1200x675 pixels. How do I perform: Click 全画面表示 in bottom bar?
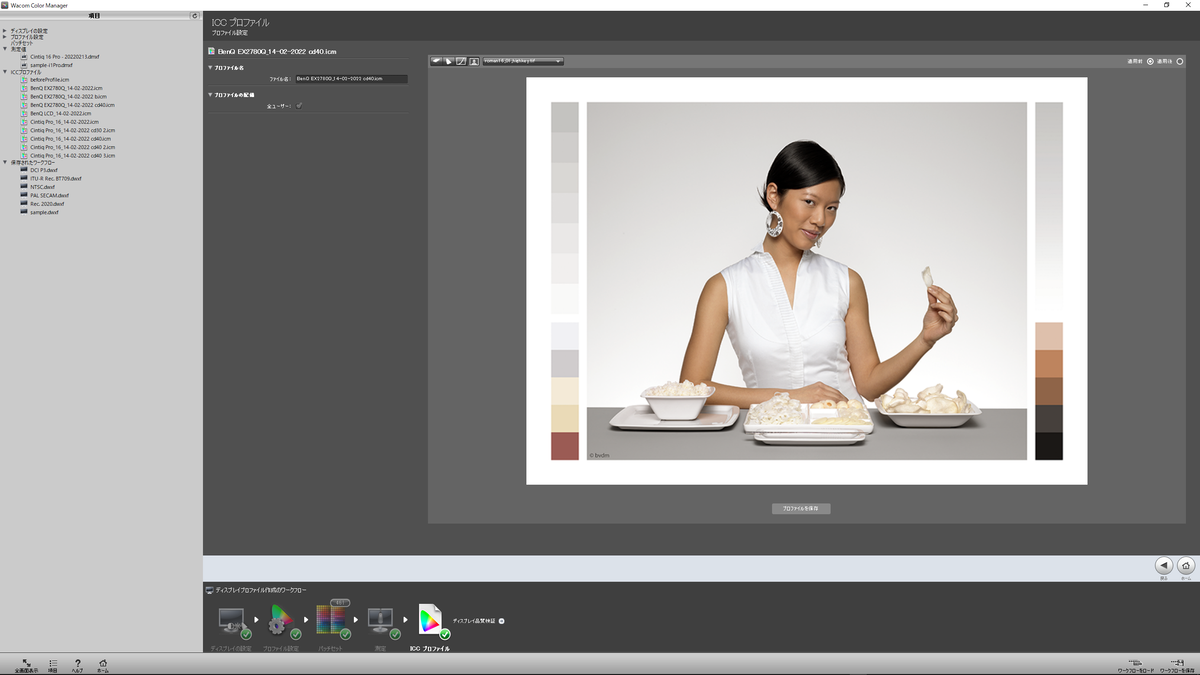point(27,666)
